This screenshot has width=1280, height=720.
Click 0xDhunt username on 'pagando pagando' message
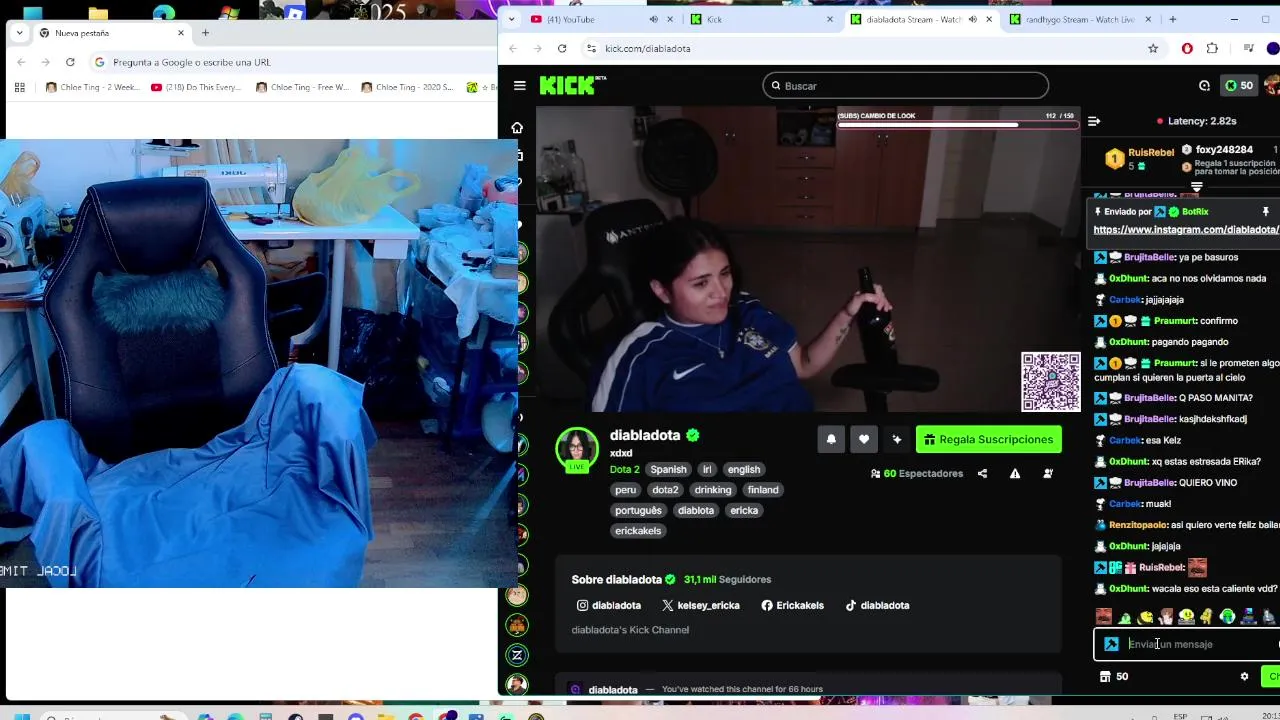click(x=1128, y=342)
